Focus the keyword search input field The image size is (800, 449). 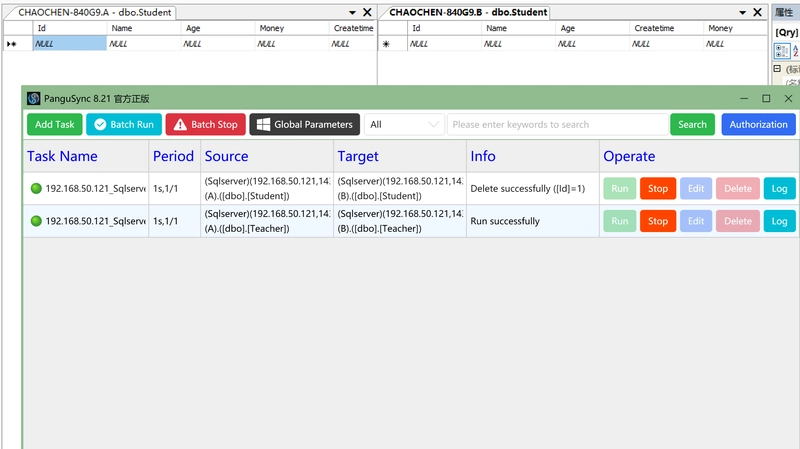558,124
